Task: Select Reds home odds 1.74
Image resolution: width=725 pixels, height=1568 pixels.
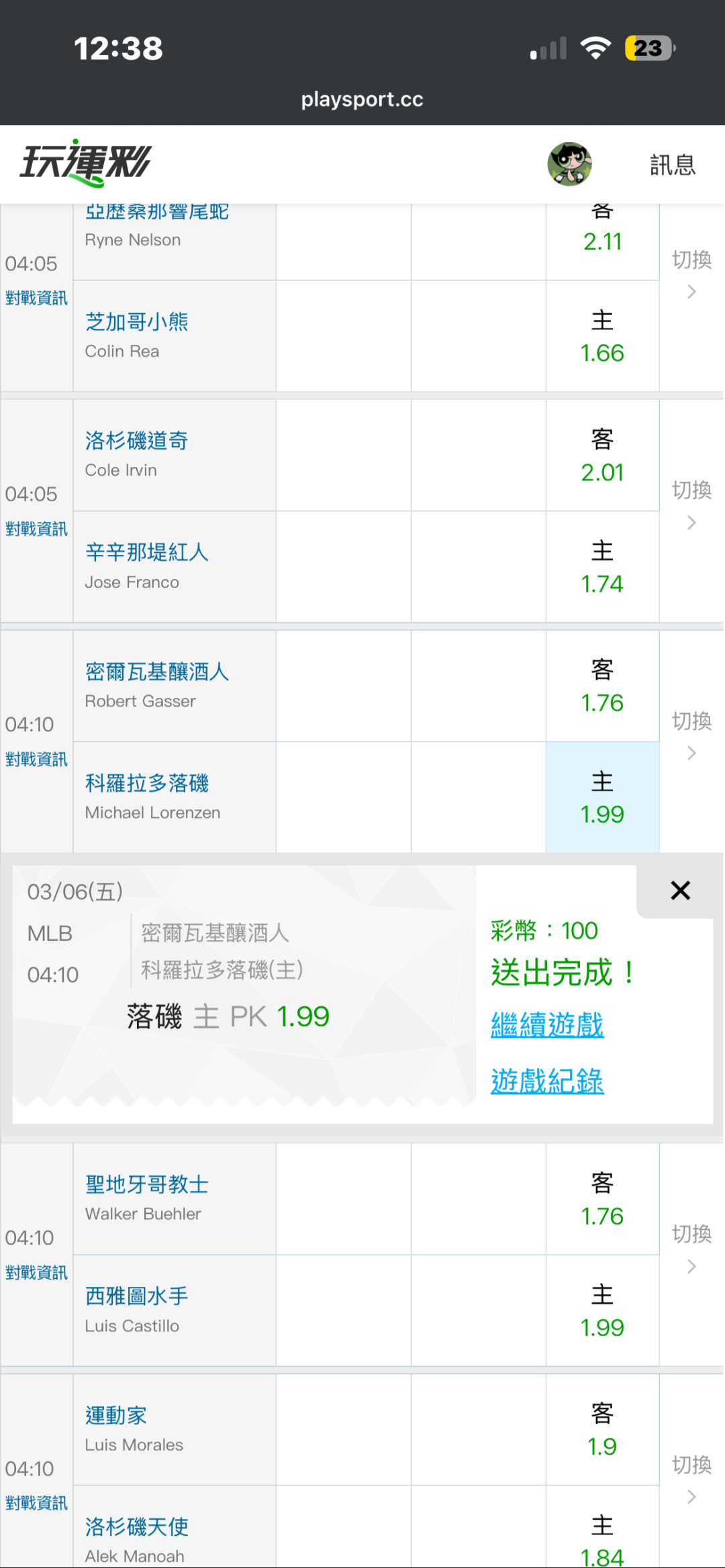Action: point(602,568)
